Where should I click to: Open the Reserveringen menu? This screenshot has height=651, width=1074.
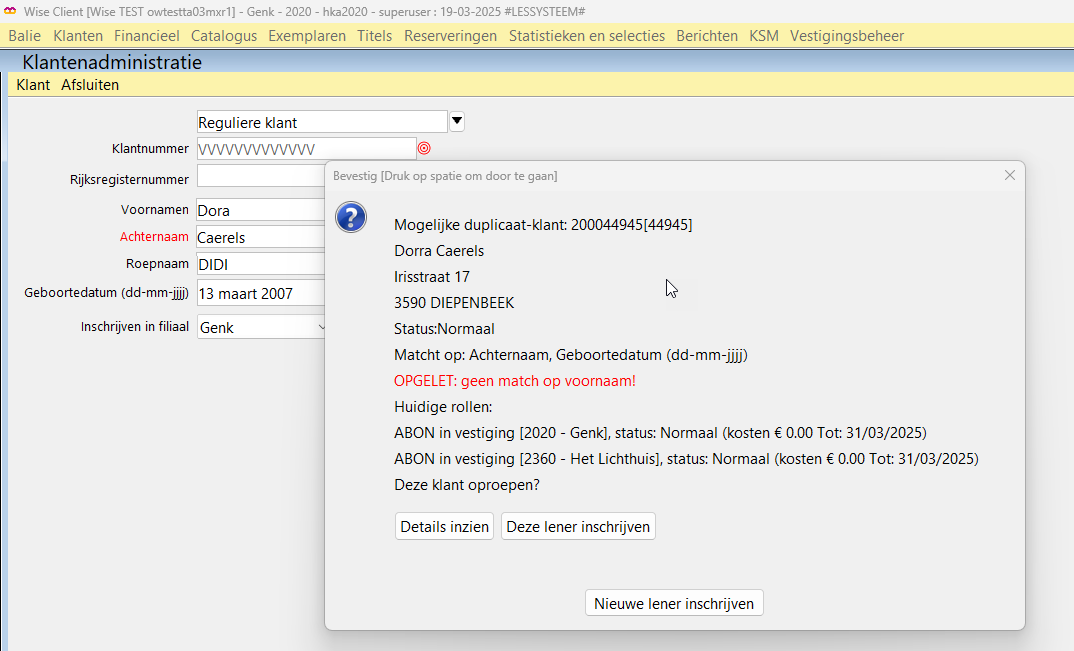pyautogui.click(x=451, y=36)
